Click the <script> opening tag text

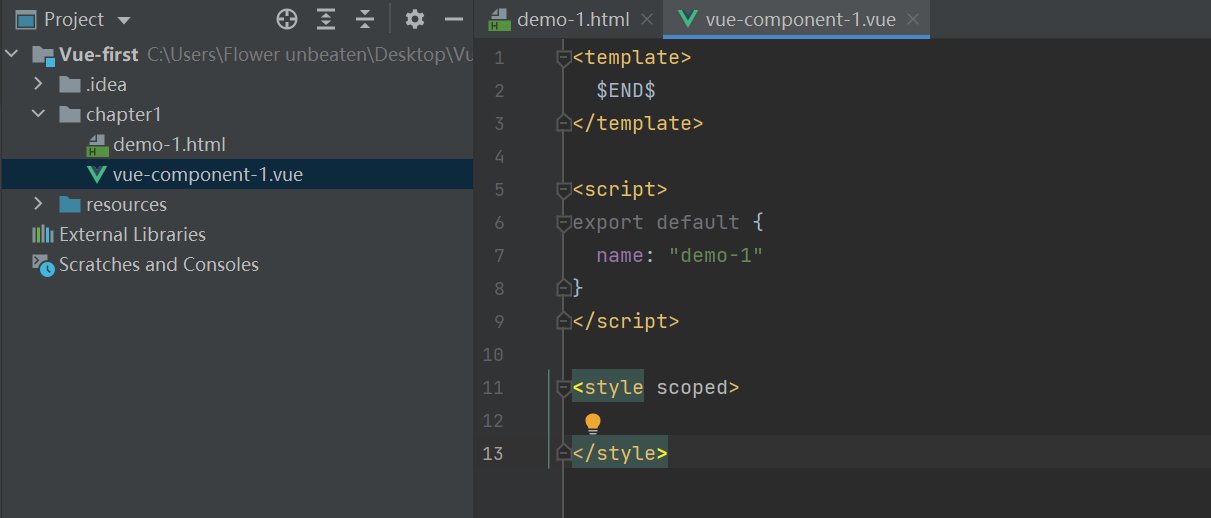point(620,189)
